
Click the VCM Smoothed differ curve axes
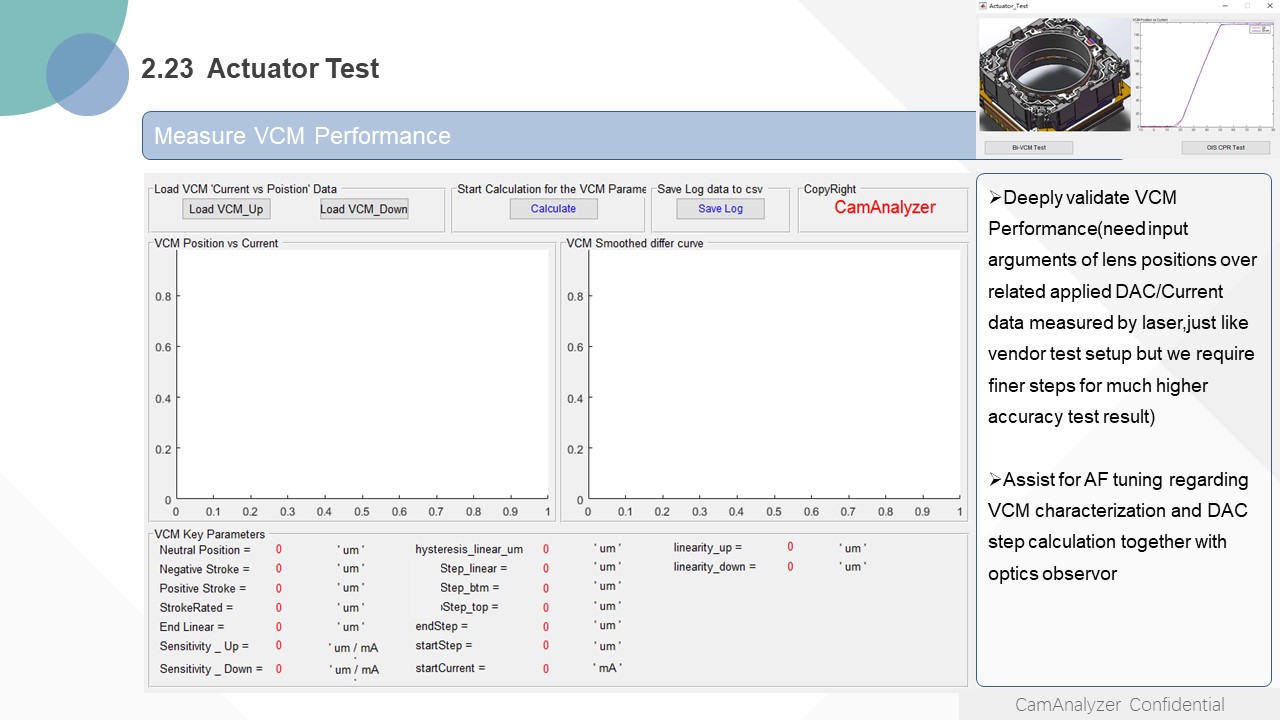point(774,372)
